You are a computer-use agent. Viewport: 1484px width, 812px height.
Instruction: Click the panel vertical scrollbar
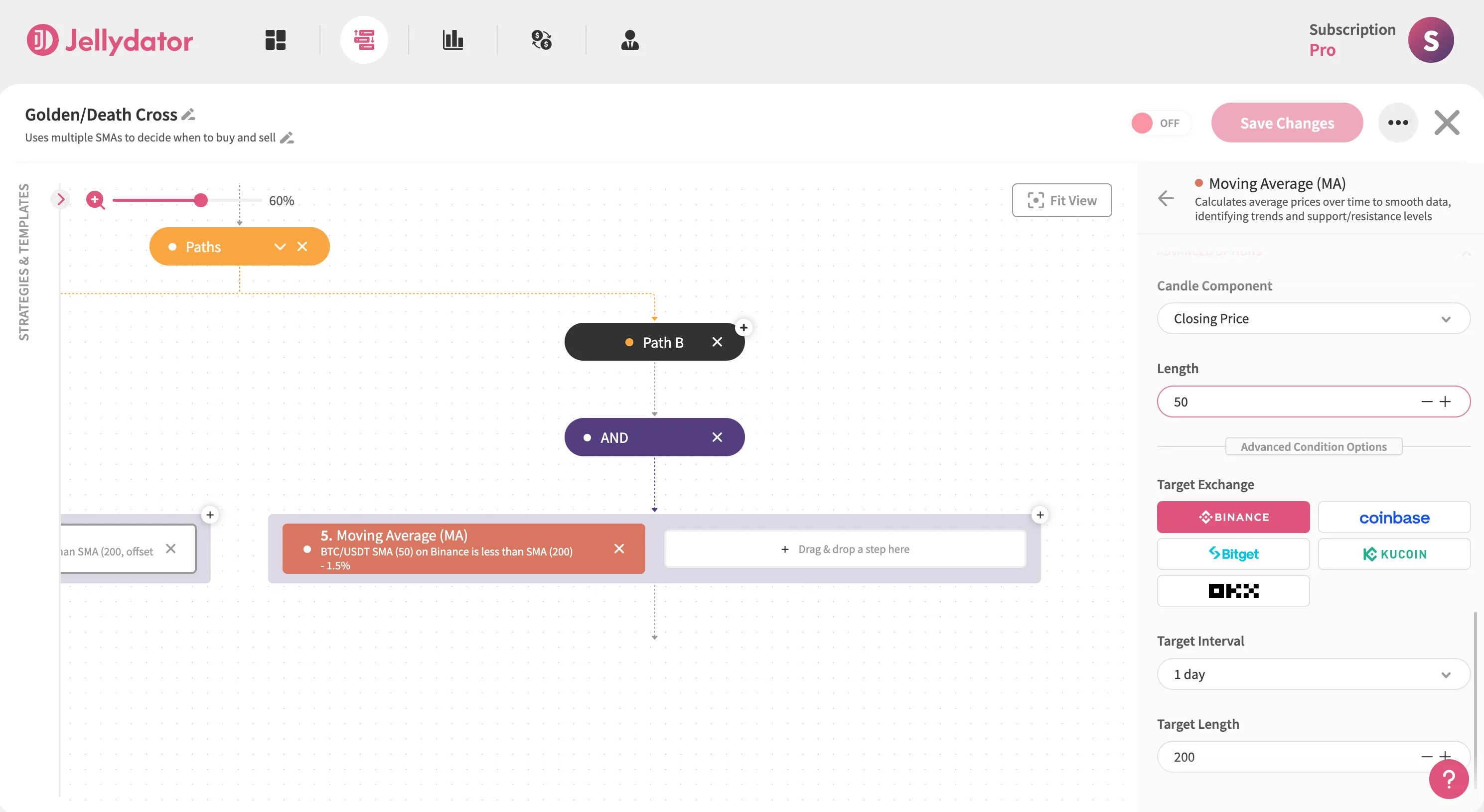click(x=1476, y=700)
